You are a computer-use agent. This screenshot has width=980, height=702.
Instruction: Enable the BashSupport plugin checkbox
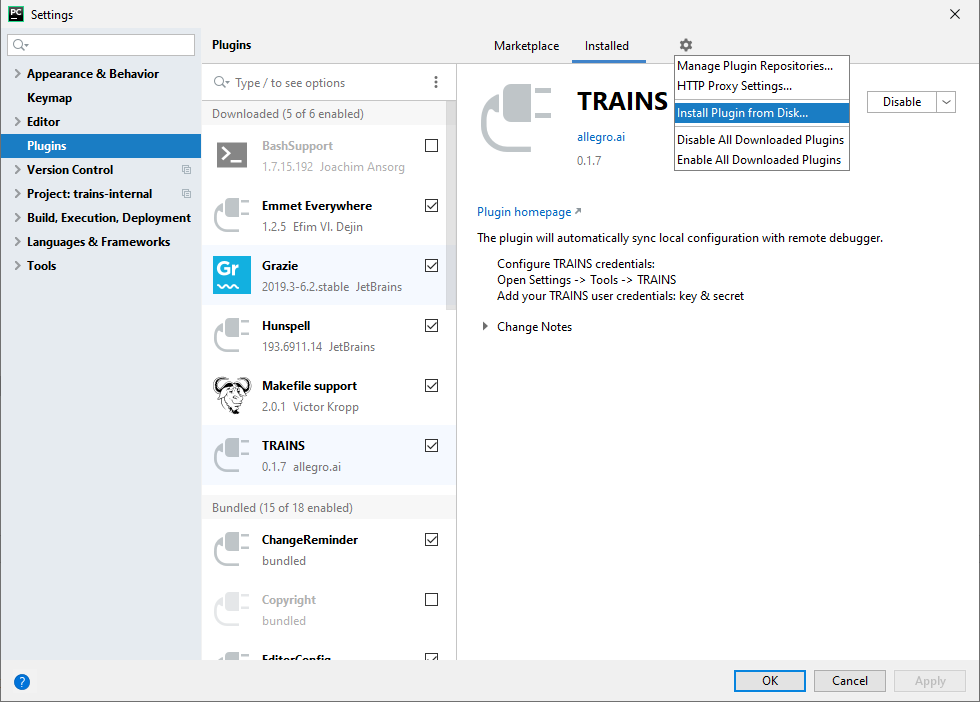[x=431, y=146]
